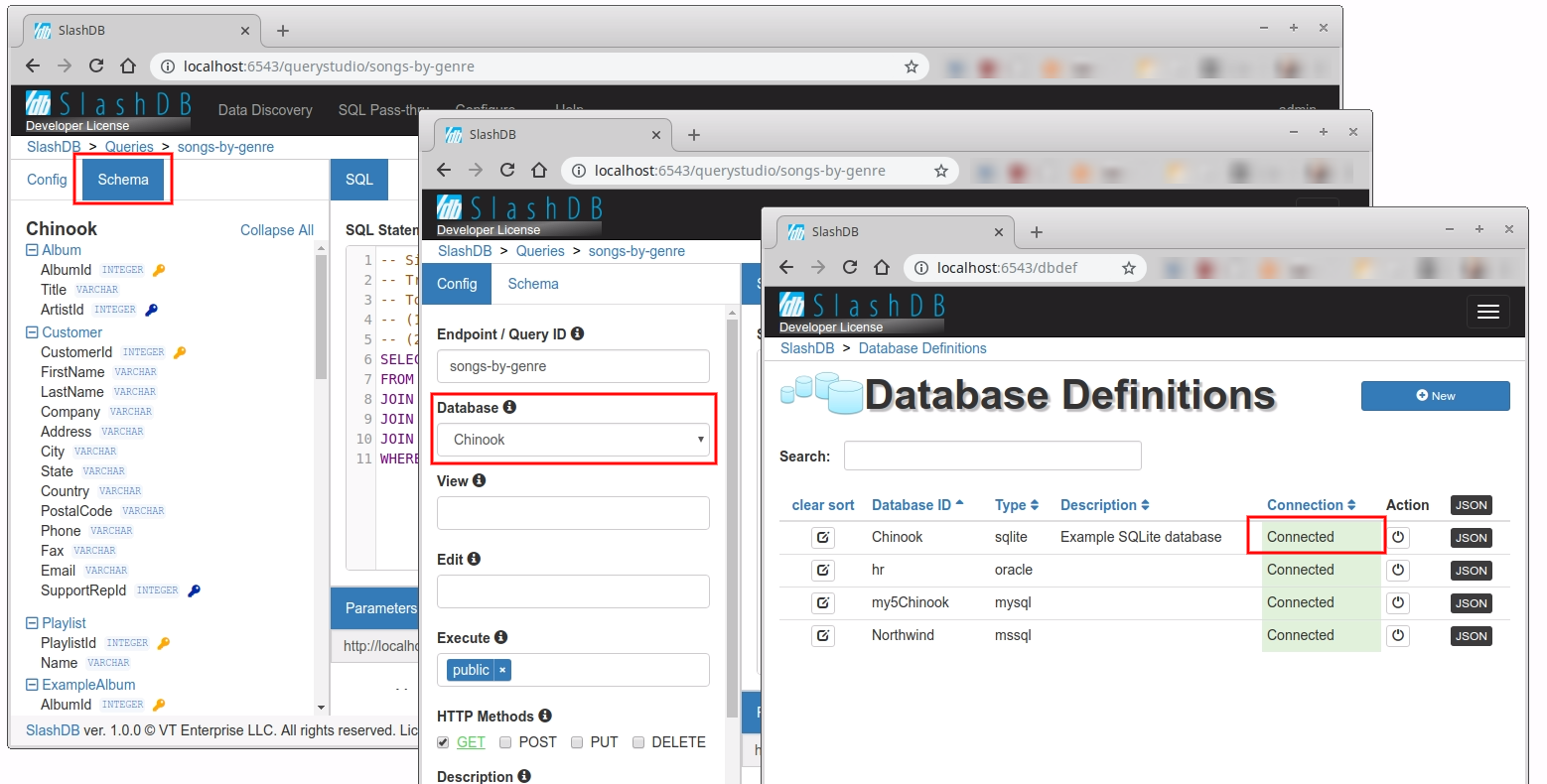Select the SQL tab in back window
The width and height of the screenshot is (1547, 784).
click(359, 180)
